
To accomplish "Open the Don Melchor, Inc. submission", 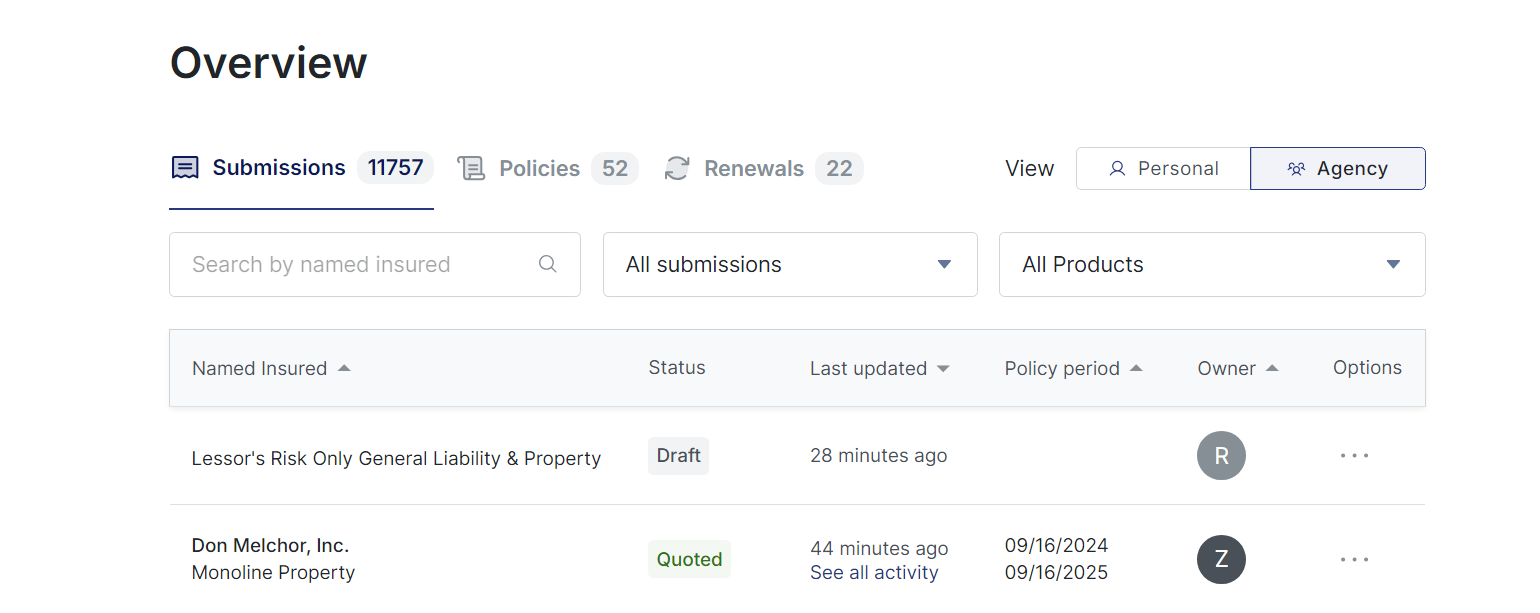I will coord(270,546).
